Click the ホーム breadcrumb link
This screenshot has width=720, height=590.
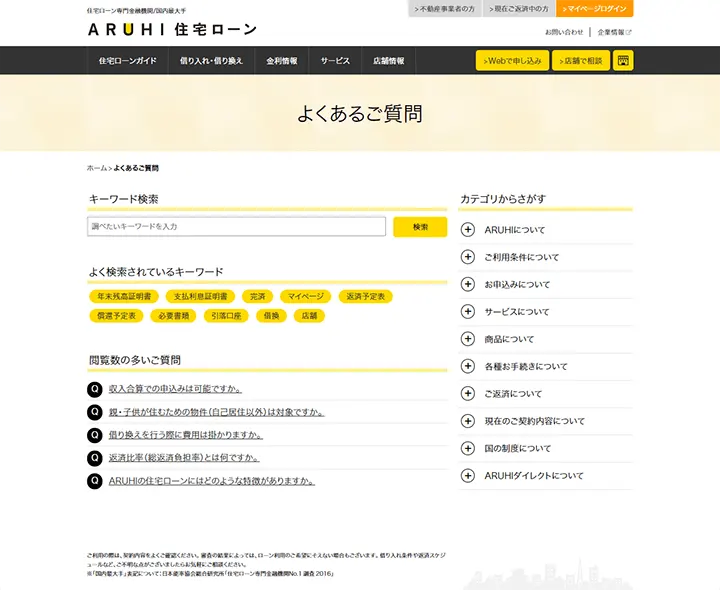96,168
